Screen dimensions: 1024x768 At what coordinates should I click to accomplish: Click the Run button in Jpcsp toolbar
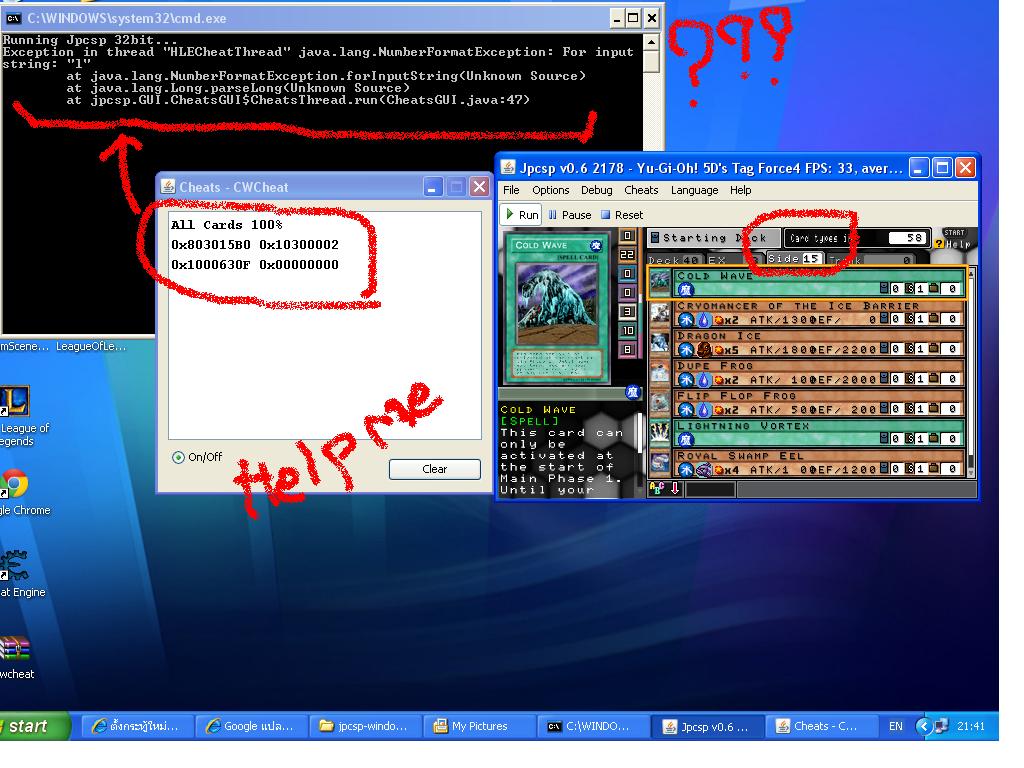point(522,215)
